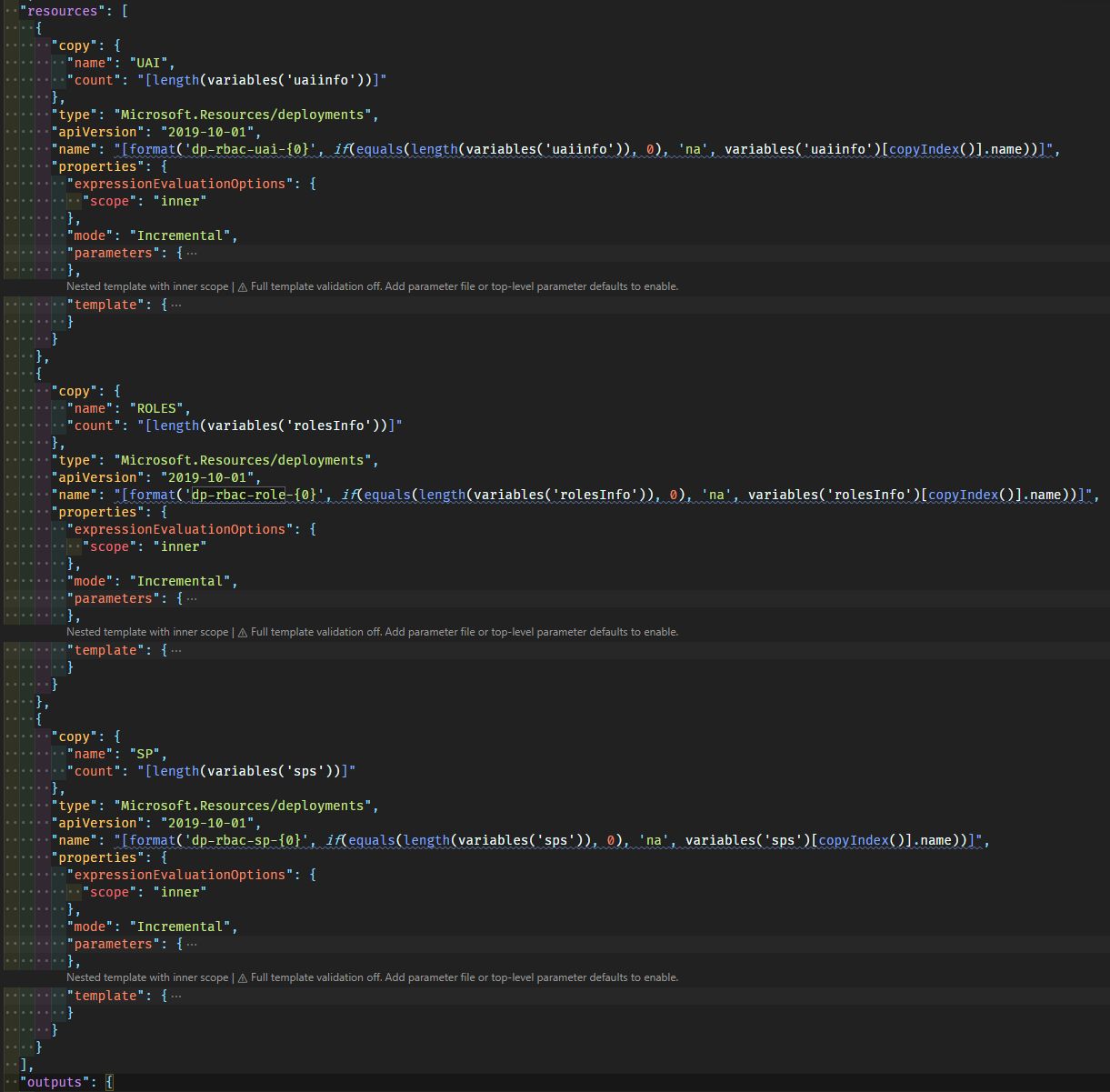Expand the collapsed parameters block in the ROLES deployment

[190, 597]
